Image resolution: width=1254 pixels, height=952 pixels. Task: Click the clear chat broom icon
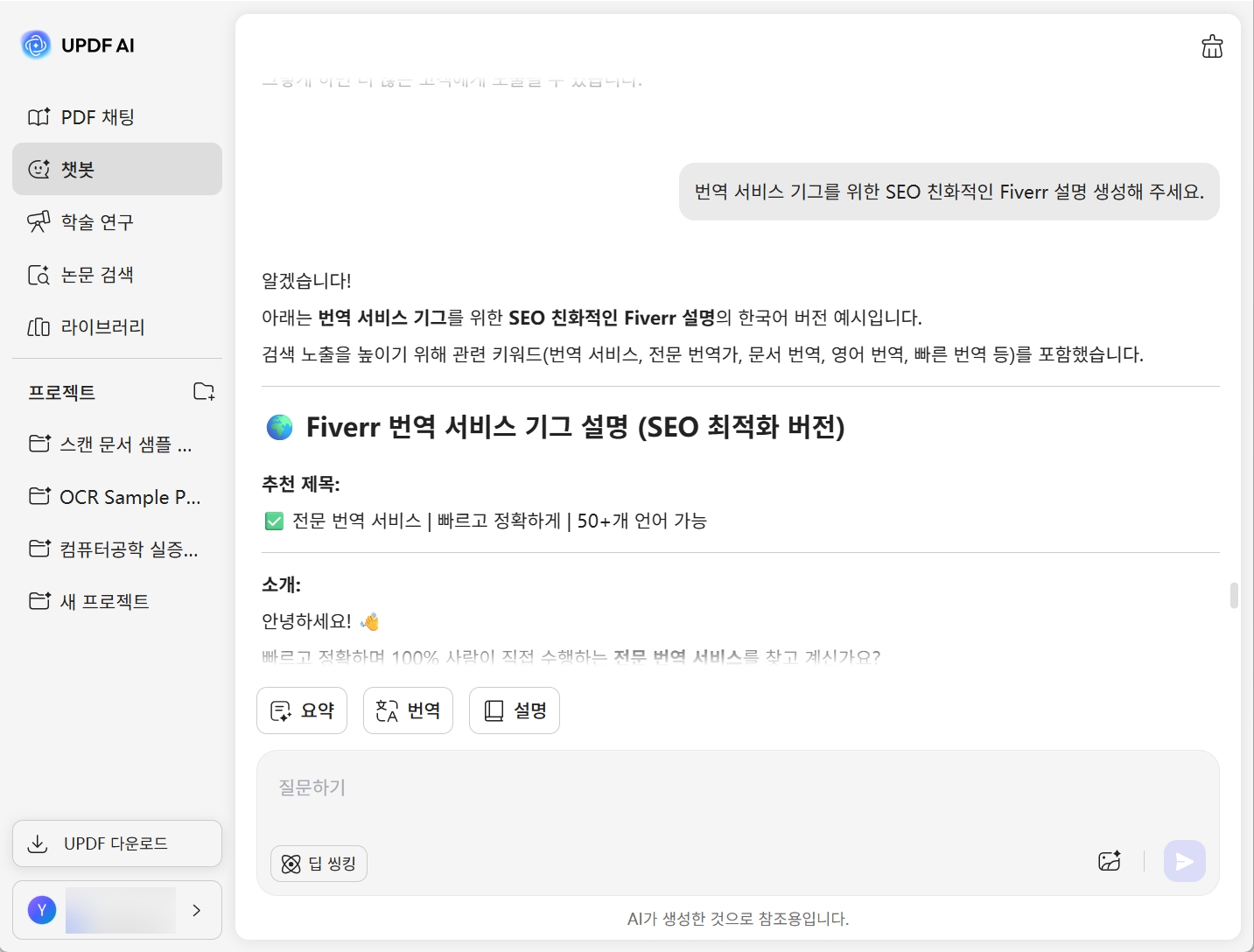[x=1212, y=46]
